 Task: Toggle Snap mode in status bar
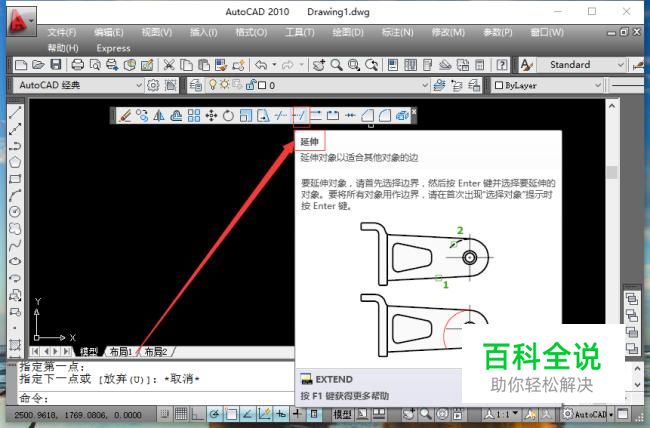click(x=164, y=414)
